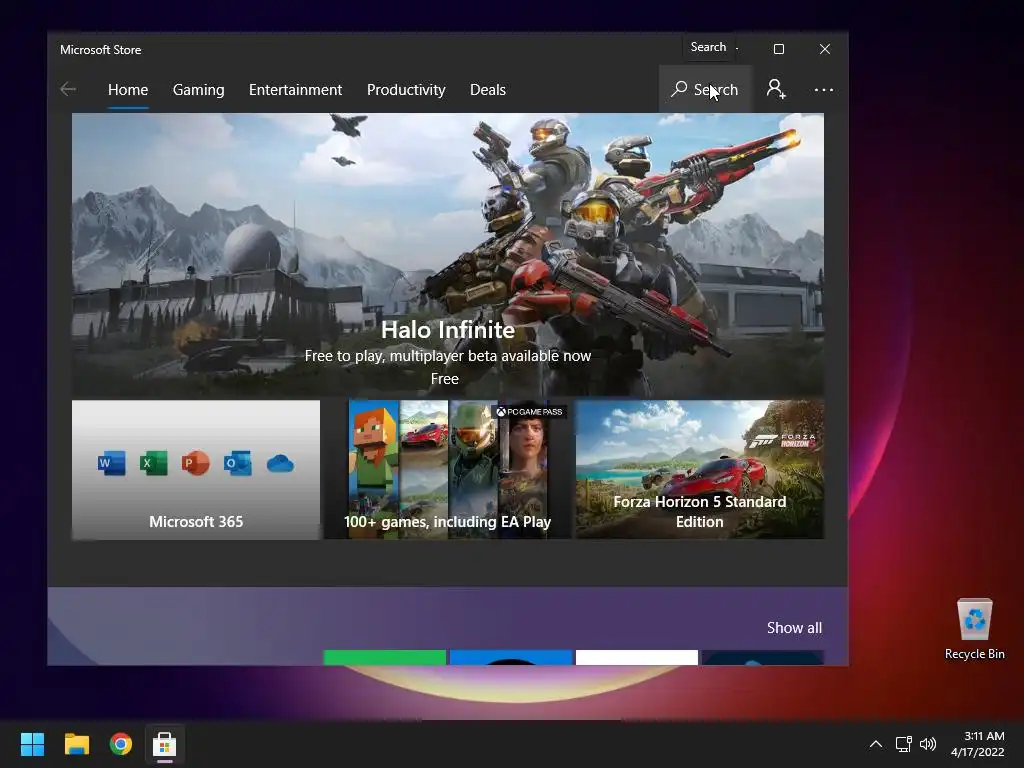Switch to the Deals tab

[x=488, y=89]
